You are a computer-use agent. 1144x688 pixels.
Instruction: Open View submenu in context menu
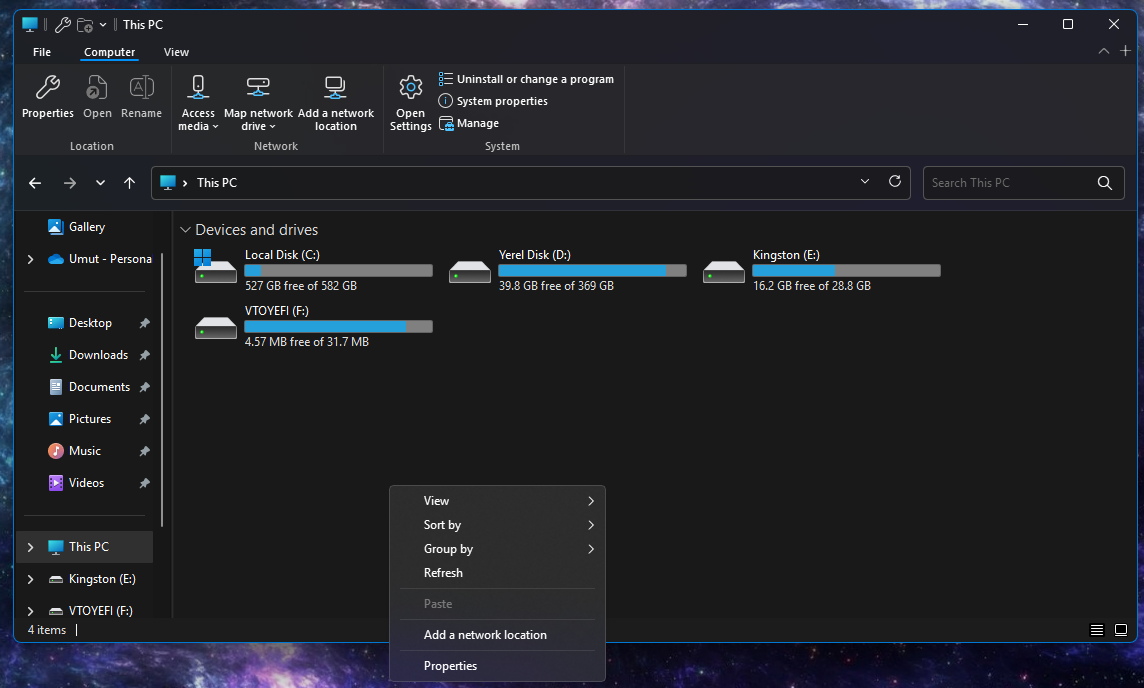[x=497, y=500]
